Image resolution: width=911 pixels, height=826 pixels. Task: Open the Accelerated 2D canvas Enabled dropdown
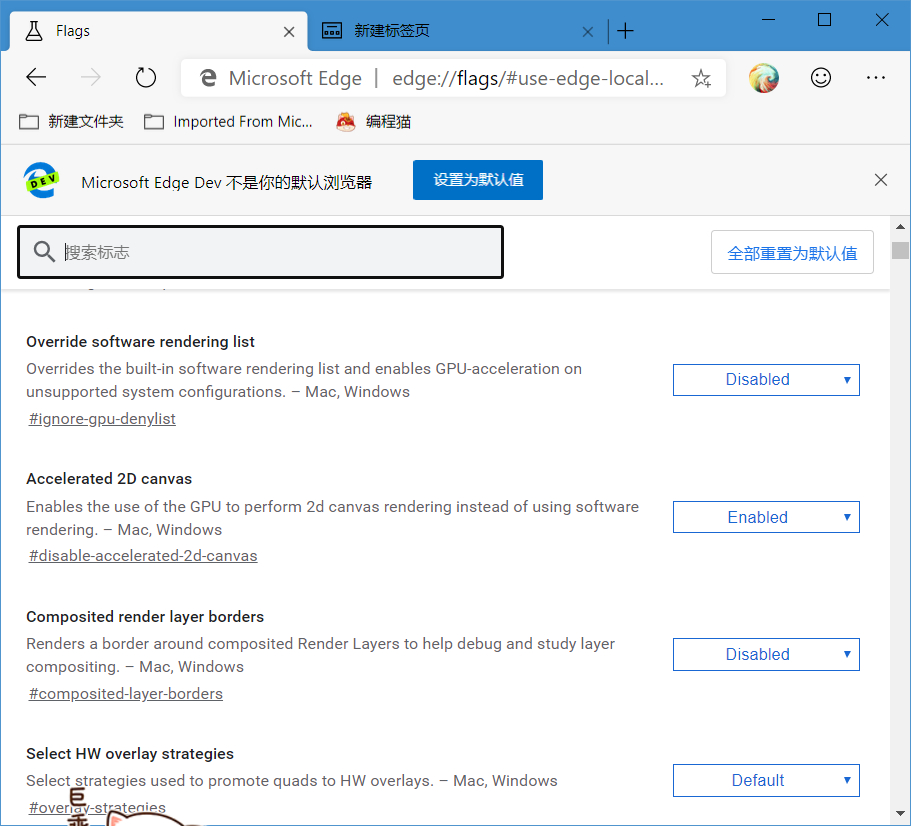point(766,517)
